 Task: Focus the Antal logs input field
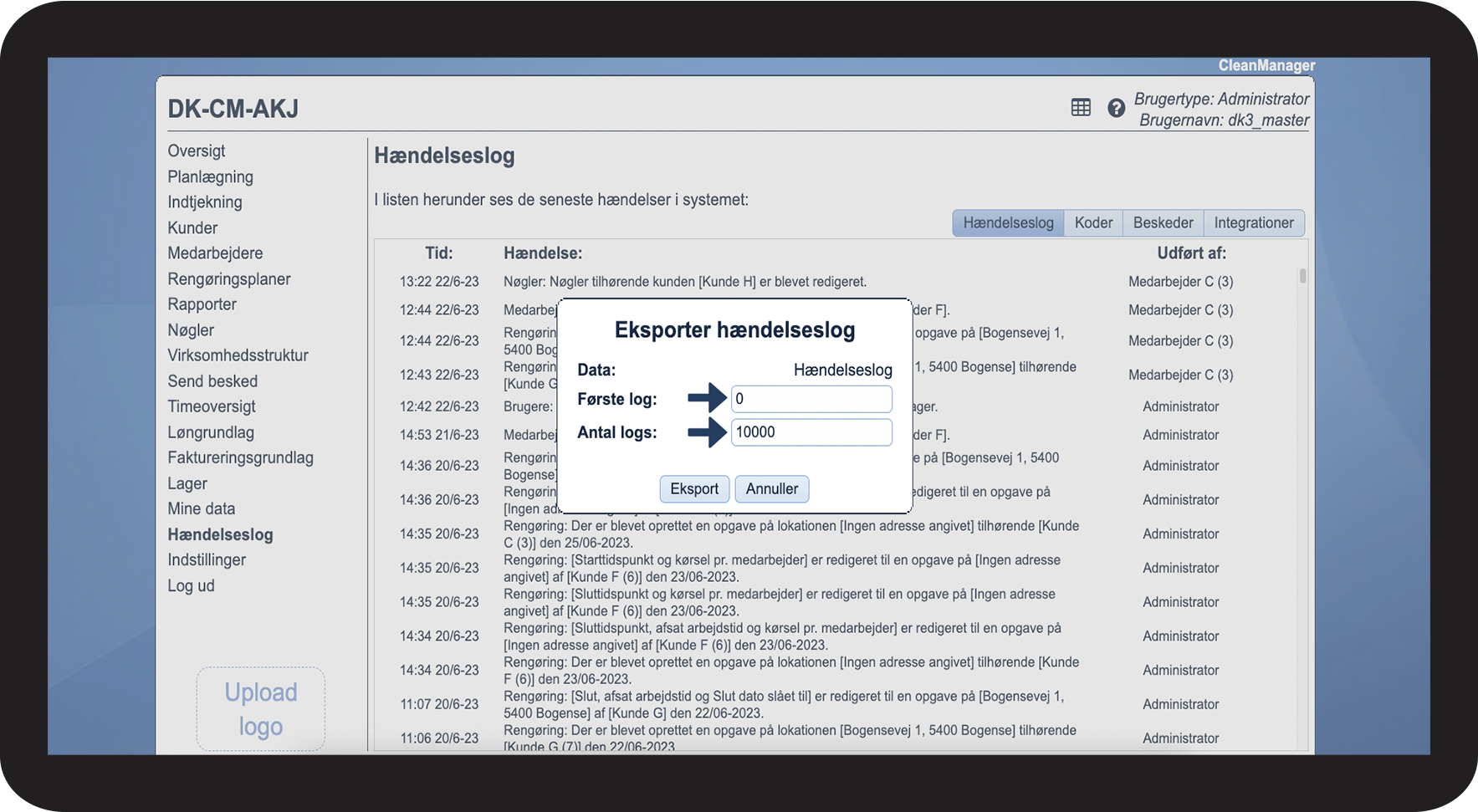tap(811, 432)
